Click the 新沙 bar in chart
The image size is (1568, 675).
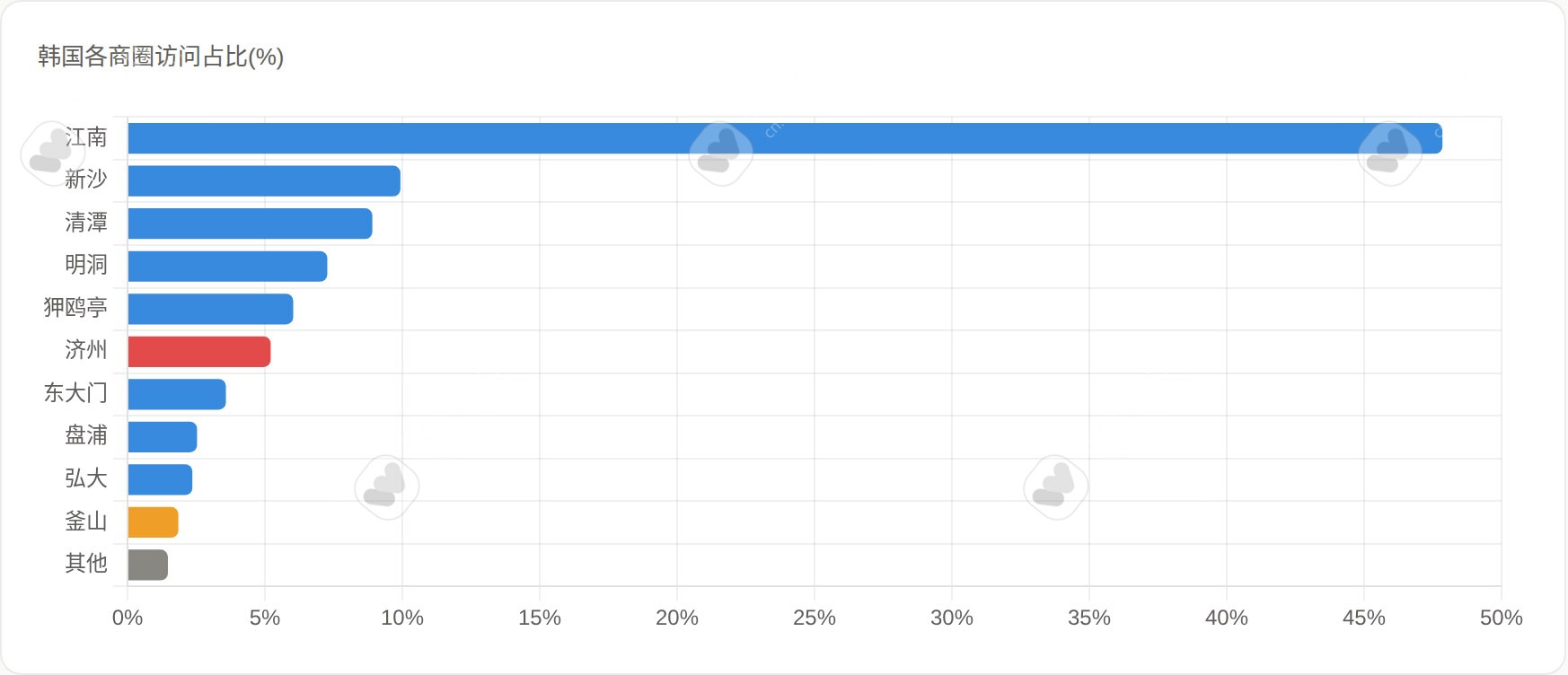(x=264, y=181)
